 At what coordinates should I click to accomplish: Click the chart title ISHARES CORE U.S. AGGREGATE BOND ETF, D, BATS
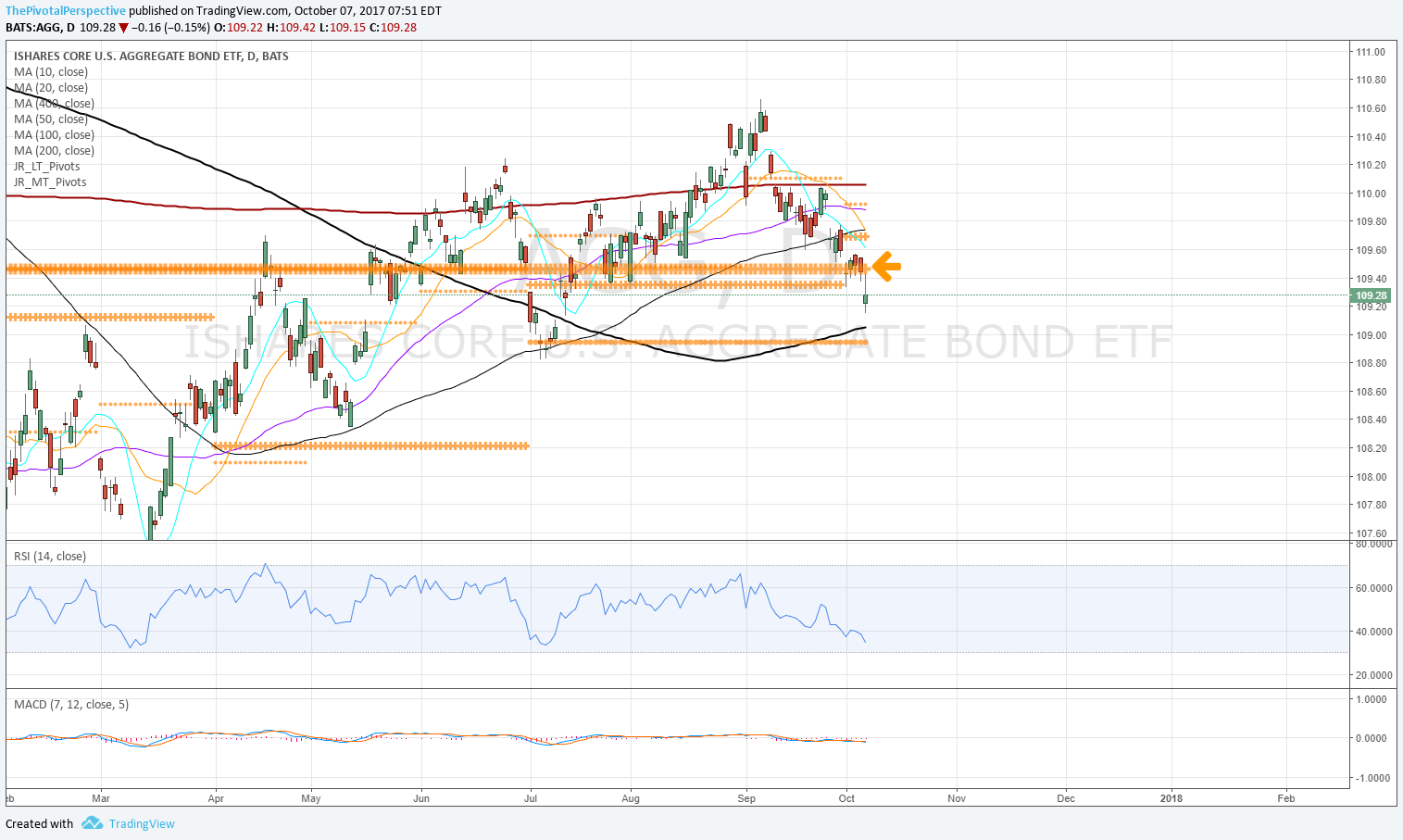click(x=151, y=56)
